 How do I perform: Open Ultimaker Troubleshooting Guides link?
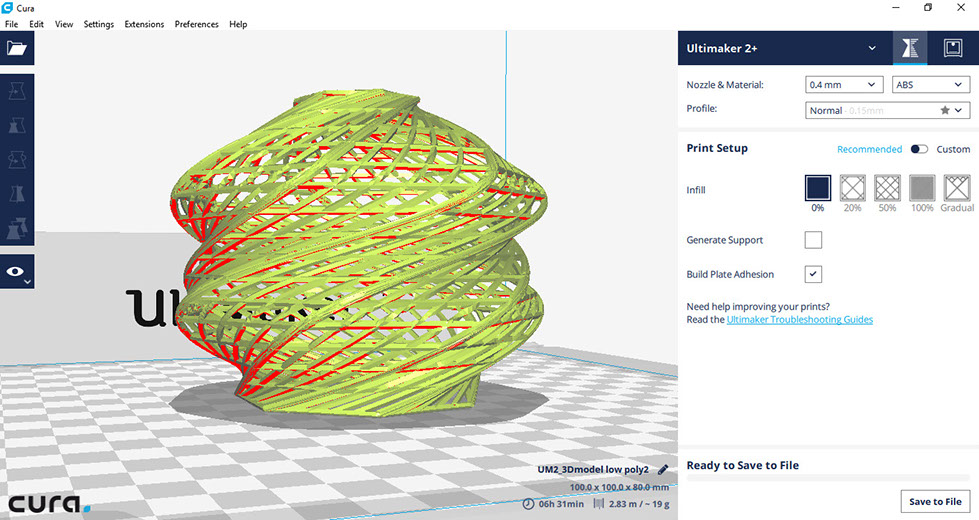(x=800, y=320)
